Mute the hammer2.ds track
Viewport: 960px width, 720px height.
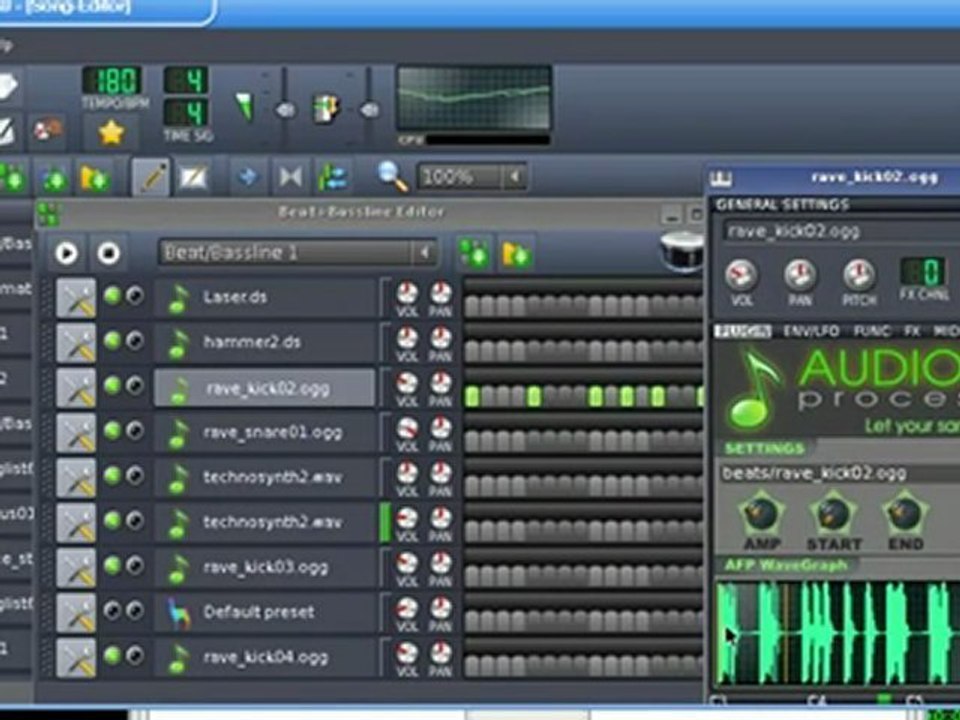pos(112,341)
